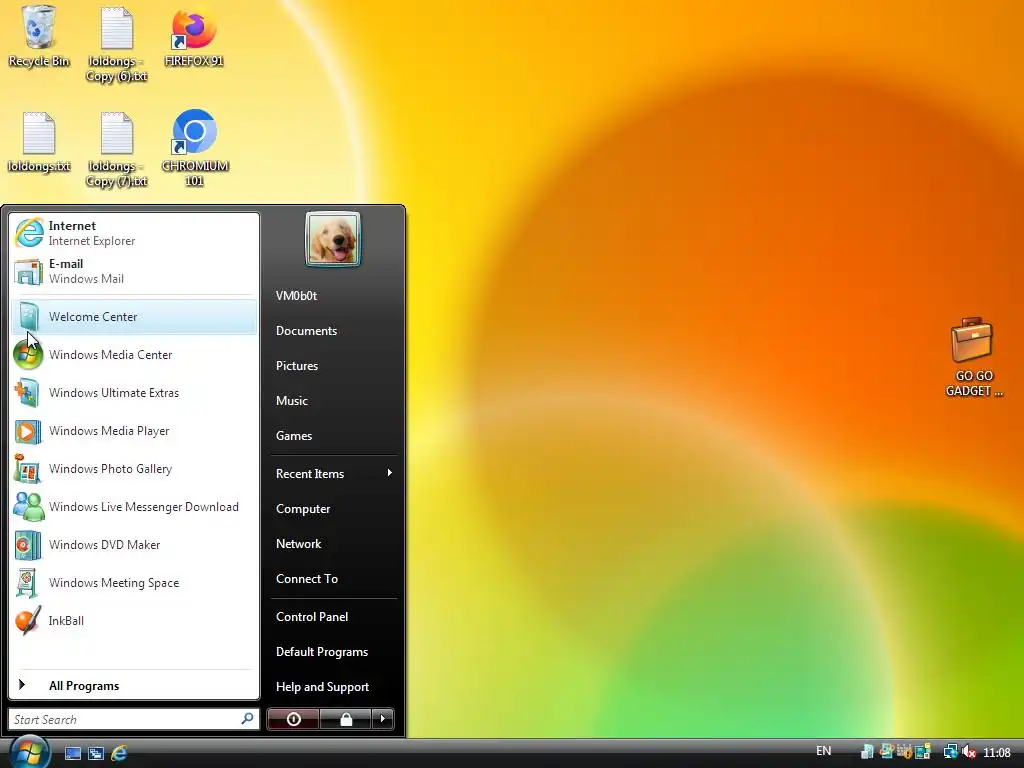Open Windows Ultimate Extras
Screen dimensions: 1024x768
pyautogui.click(x=135, y=392)
